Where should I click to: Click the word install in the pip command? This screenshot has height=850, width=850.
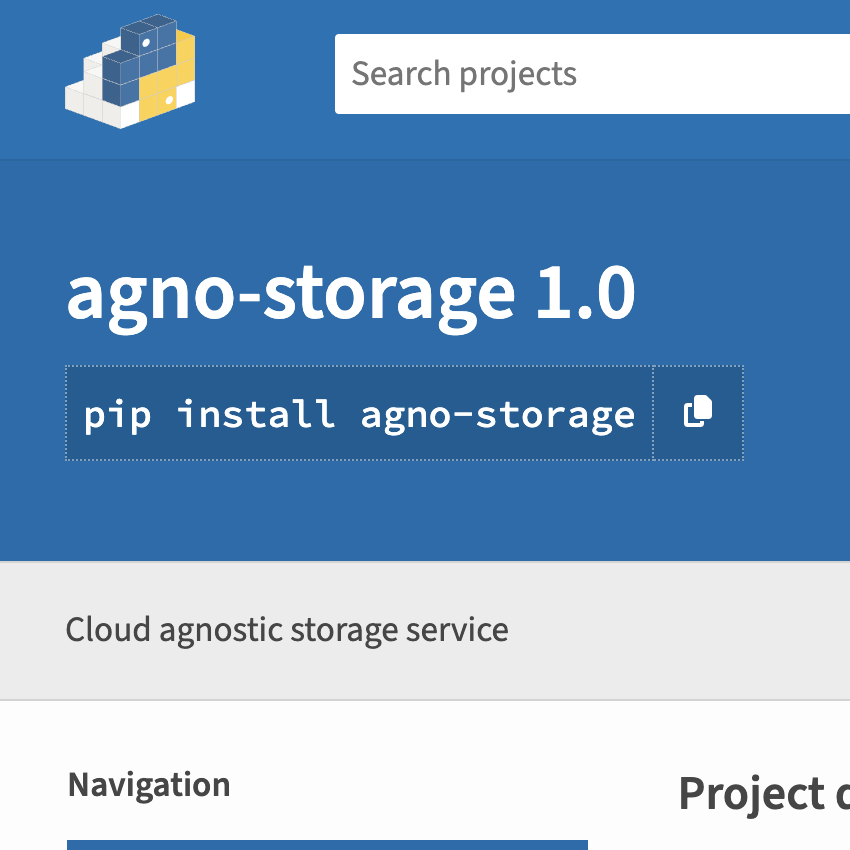[x=256, y=413]
